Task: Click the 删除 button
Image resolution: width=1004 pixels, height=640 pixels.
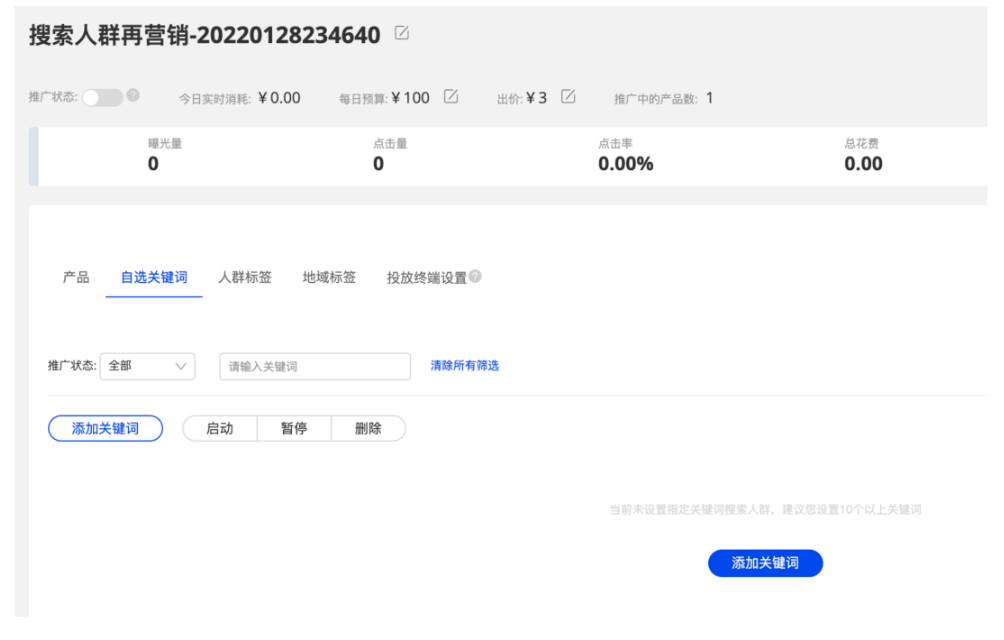Action: pos(368,428)
